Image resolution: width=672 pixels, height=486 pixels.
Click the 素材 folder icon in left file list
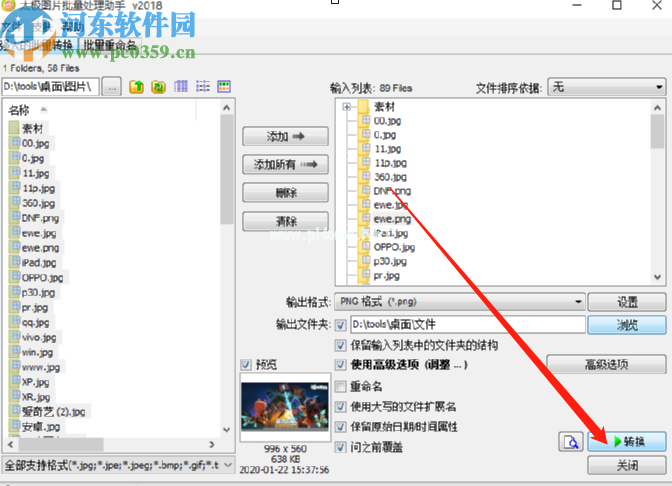tap(14, 128)
